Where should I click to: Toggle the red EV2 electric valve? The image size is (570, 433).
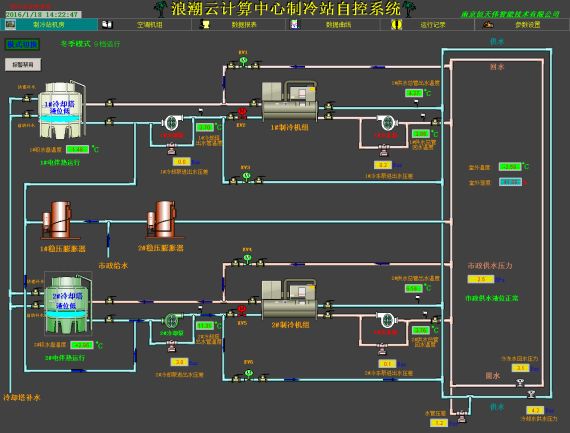pos(242,112)
